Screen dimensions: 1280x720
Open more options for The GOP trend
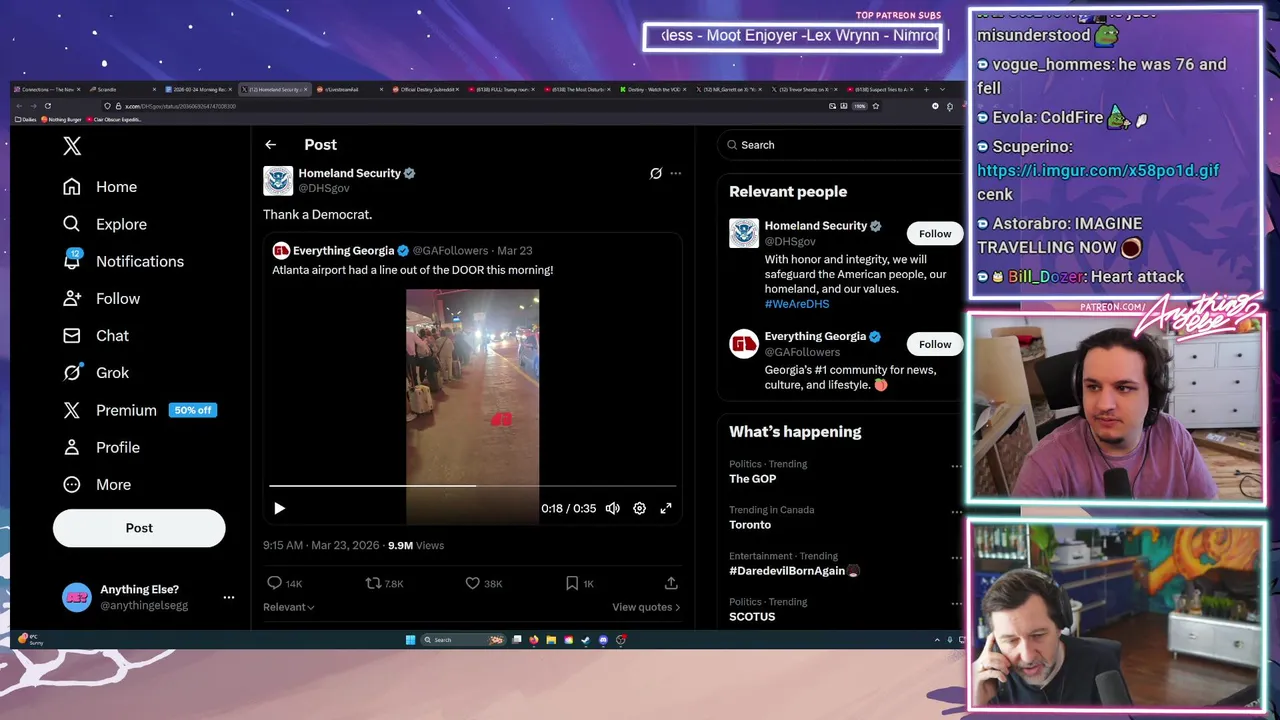[x=956, y=466]
